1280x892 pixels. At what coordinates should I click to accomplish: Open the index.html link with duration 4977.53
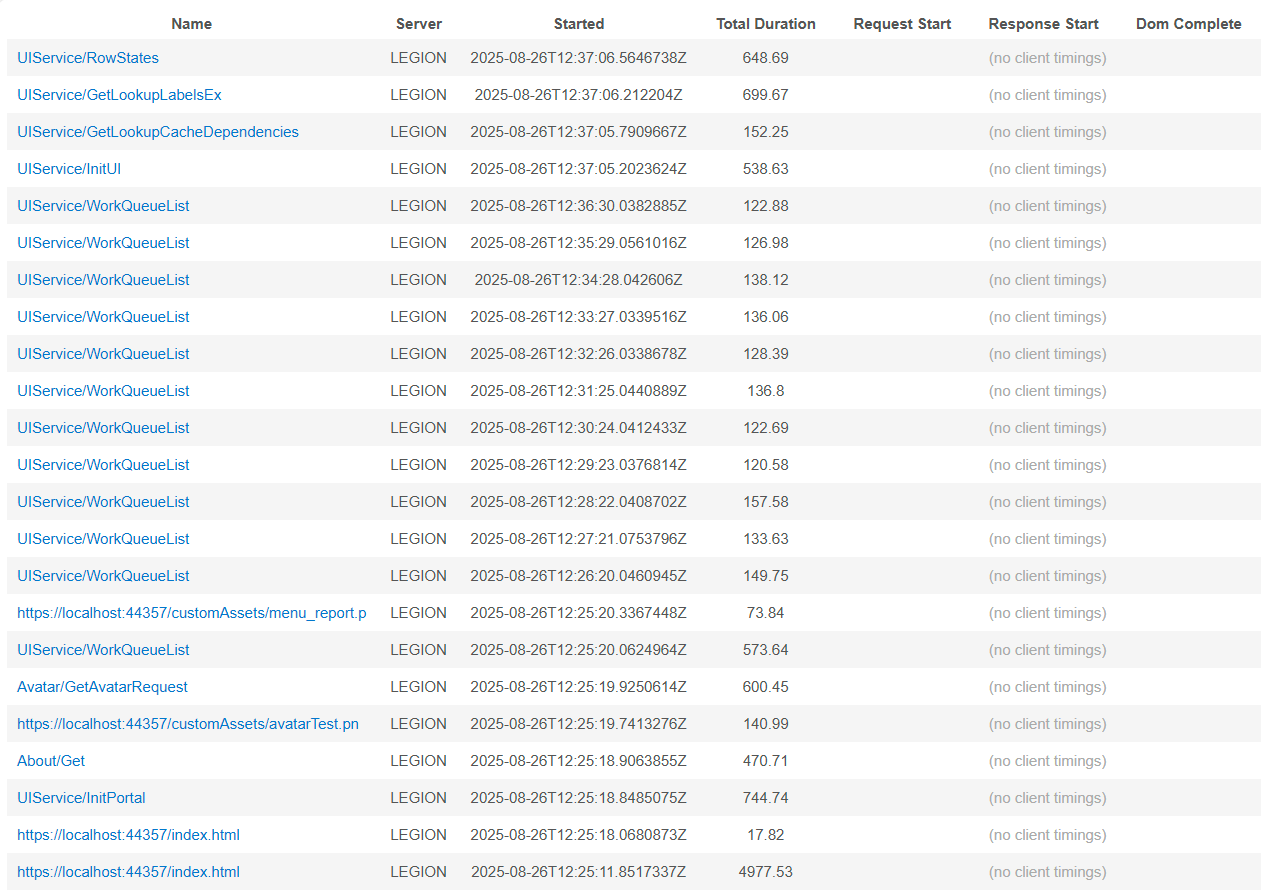pyautogui.click(x=128, y=872)
